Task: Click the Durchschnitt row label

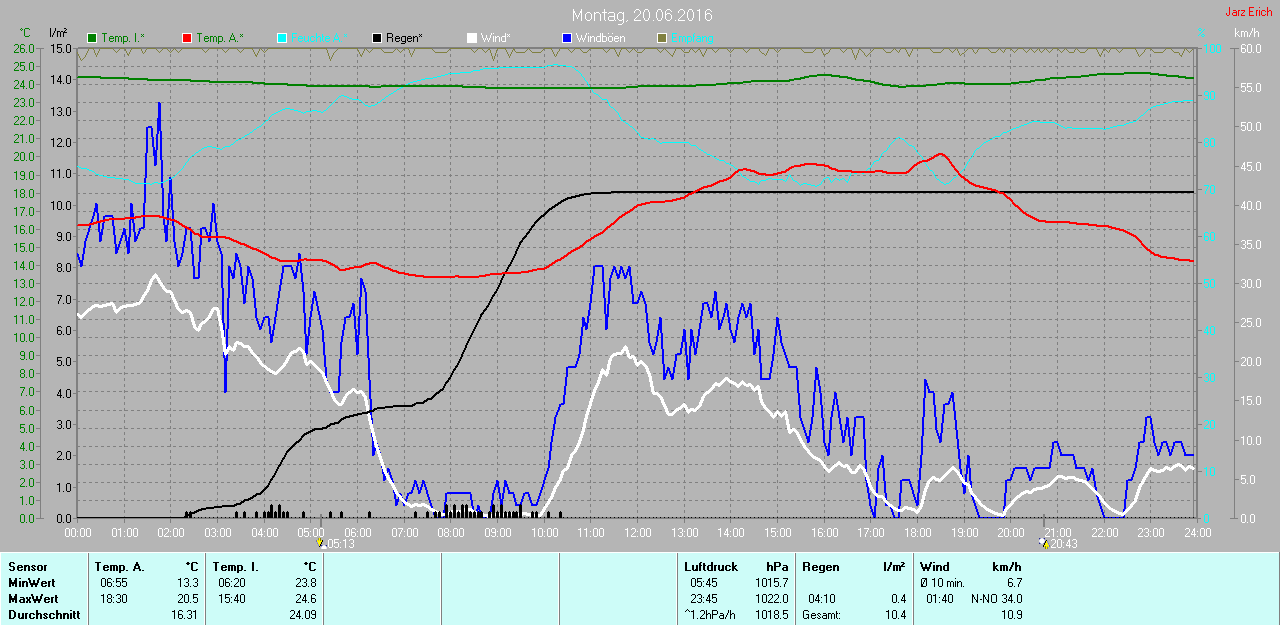Action: (44, 615)
